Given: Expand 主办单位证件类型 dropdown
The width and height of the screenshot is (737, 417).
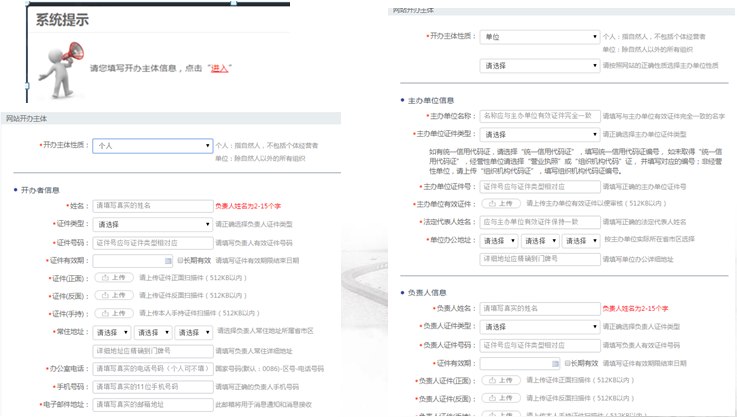Looking at the screenshot, I should coord(539,133).
